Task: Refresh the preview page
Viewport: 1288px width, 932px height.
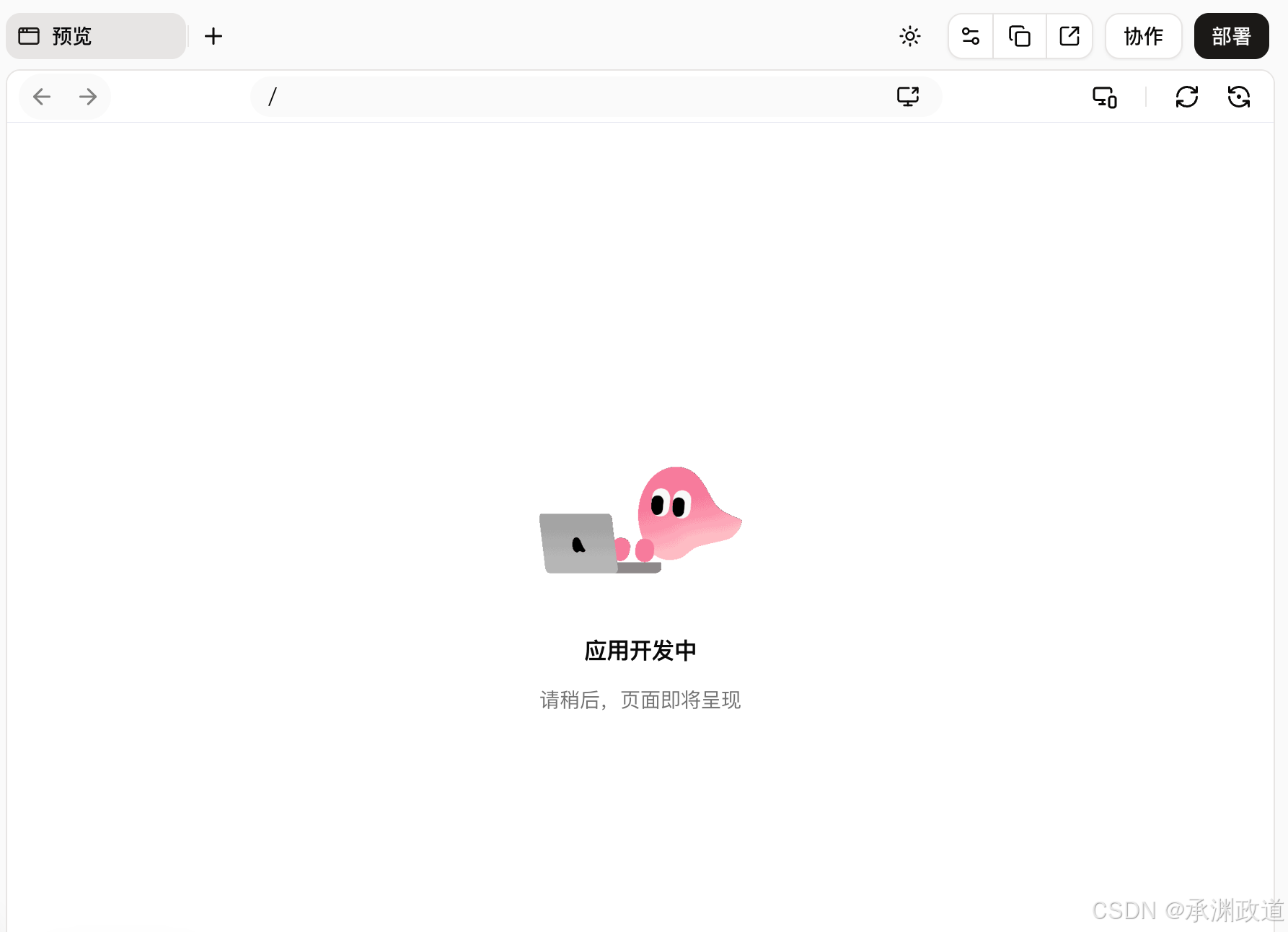Action: [1187, 97]
